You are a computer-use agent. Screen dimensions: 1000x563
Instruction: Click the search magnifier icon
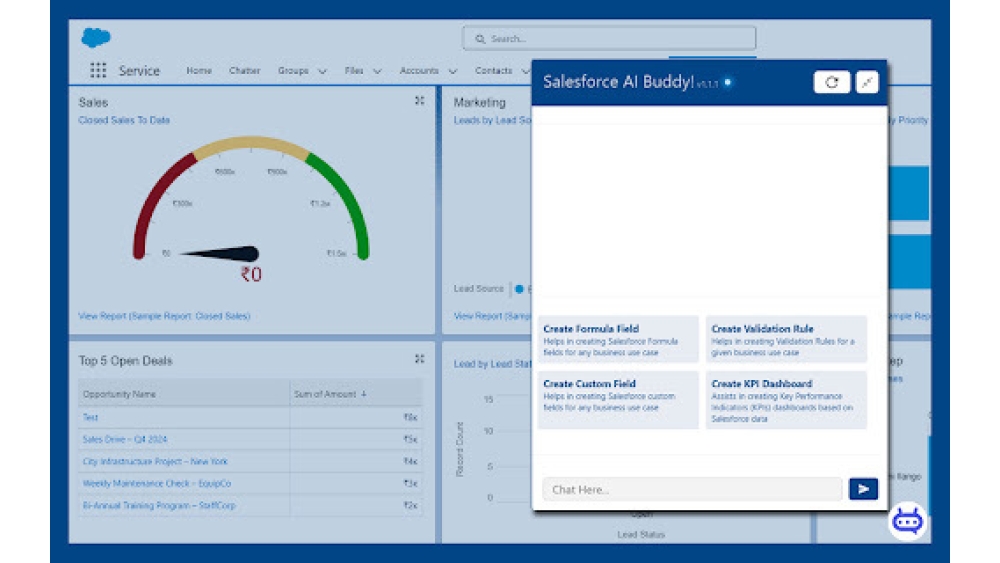click(x=480, y=39)
